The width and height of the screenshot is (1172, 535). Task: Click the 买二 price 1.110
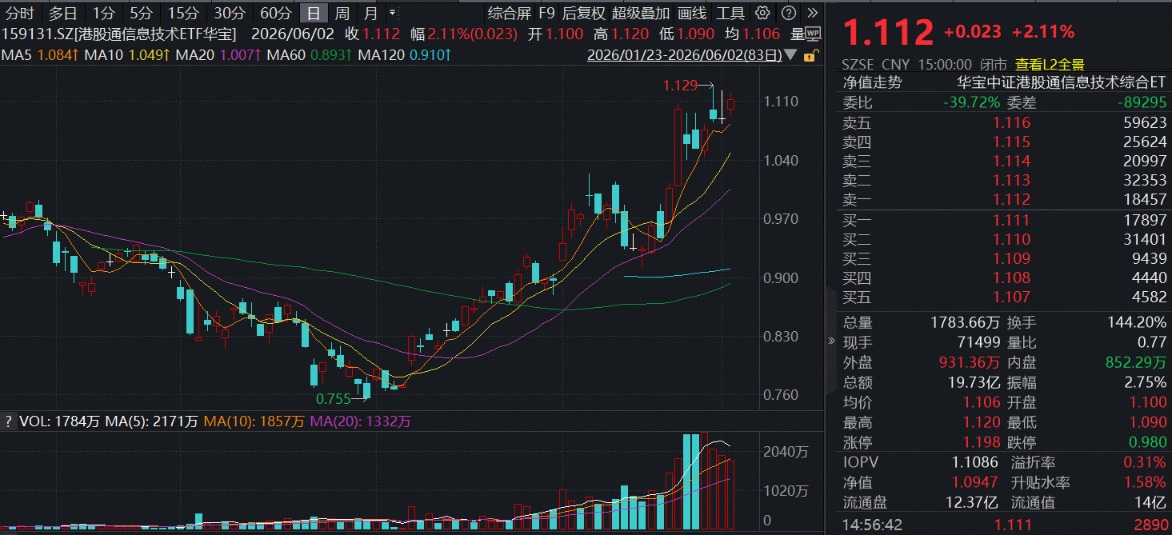[1011, 239]
